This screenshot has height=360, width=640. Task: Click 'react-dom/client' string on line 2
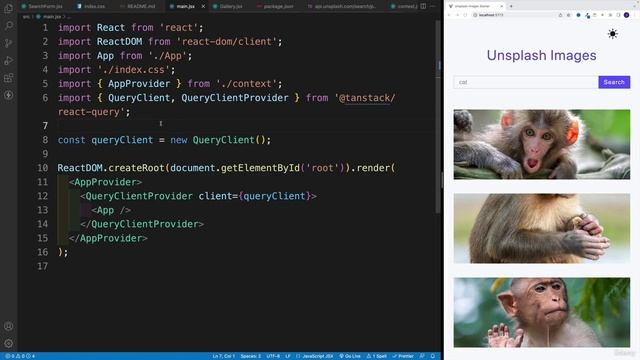coord(227,42)
